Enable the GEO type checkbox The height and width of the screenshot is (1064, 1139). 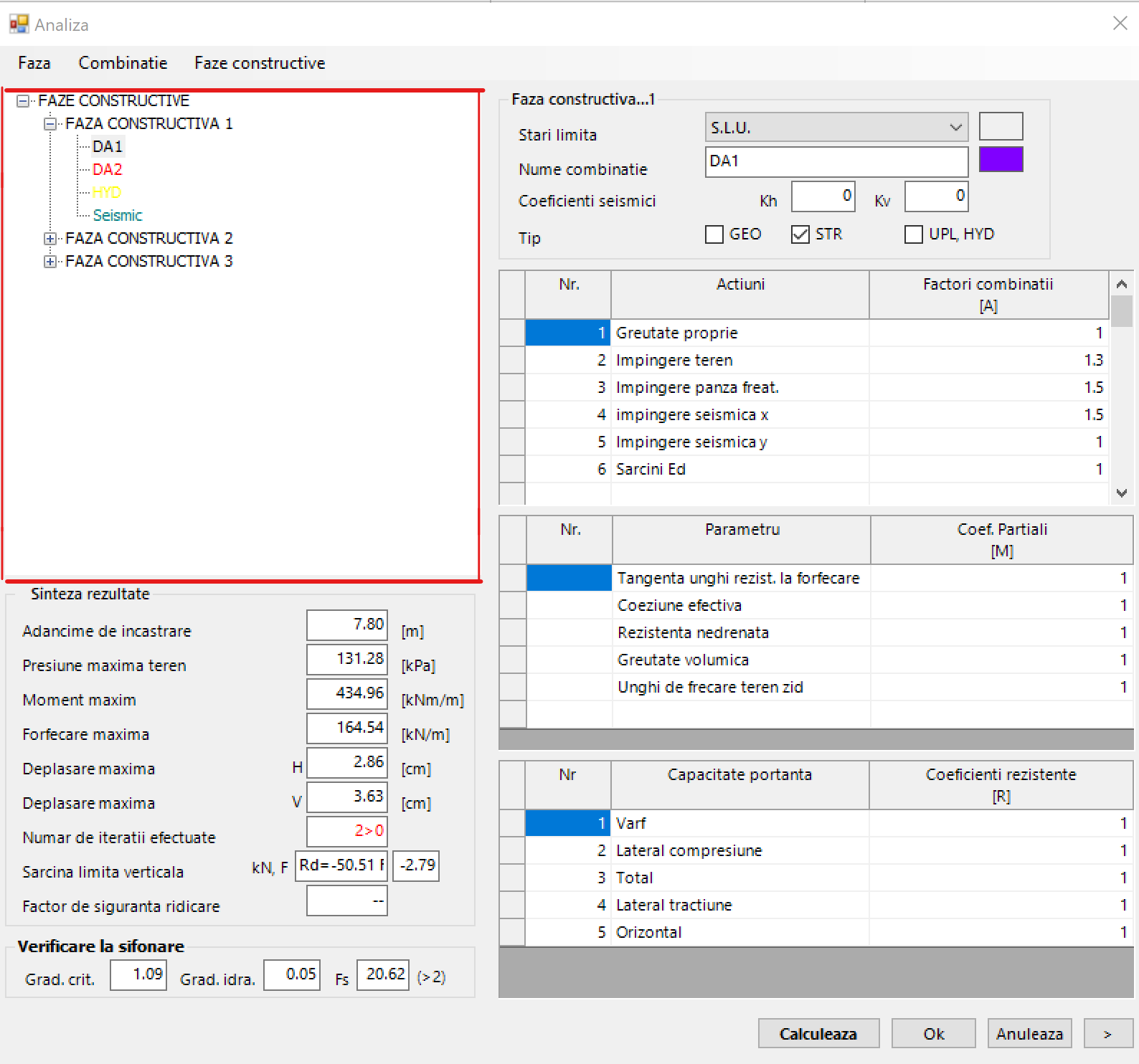(714, 234)
